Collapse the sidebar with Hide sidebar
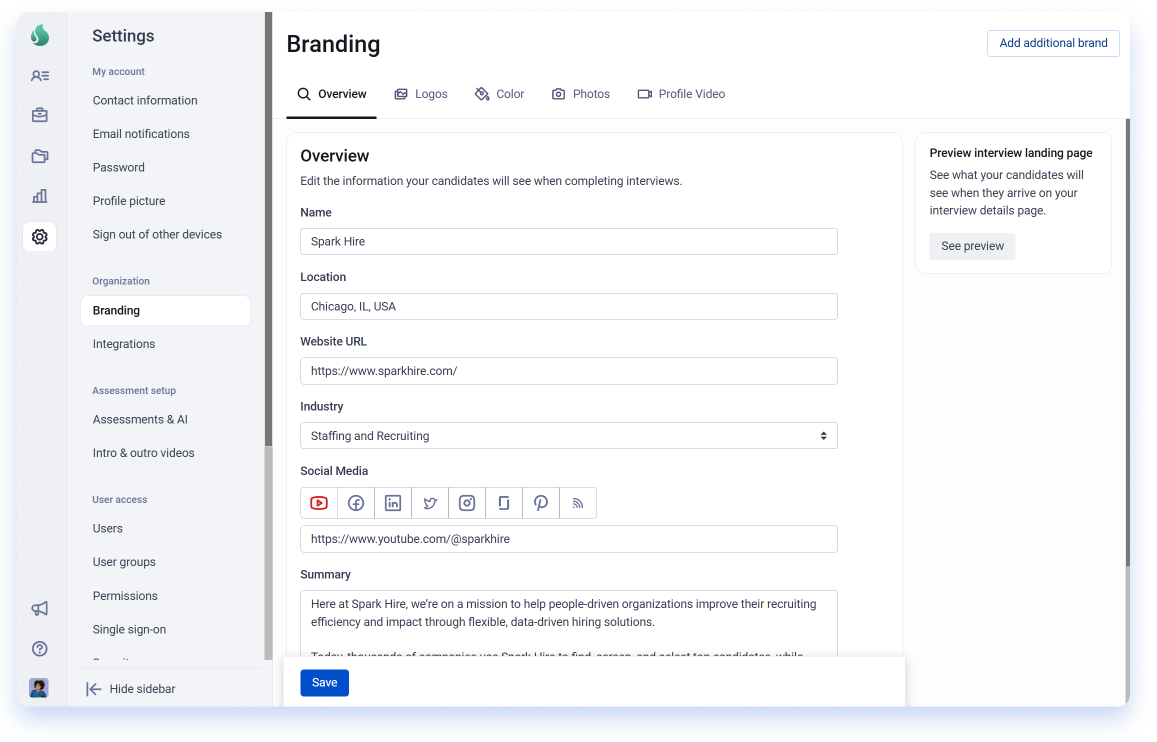Viewport: 1157px width, 742px height. click(x=131, y=689)
